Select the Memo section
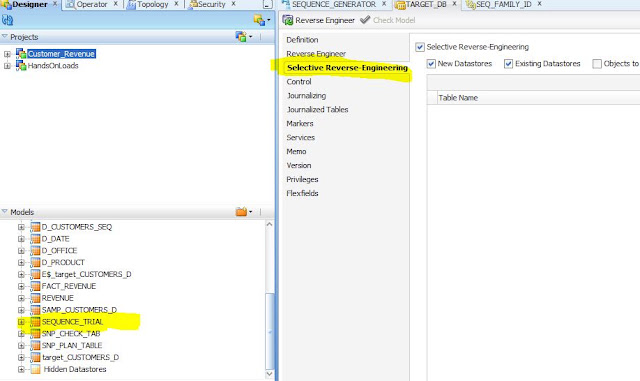This screenshot has height=381, width=640. pos(296,151)
